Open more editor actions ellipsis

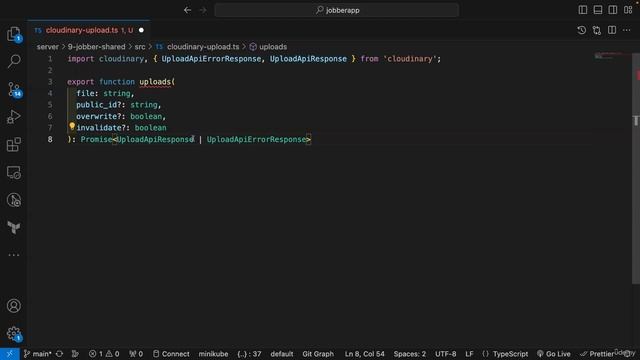pyautogui.click(x=627, y=30)
